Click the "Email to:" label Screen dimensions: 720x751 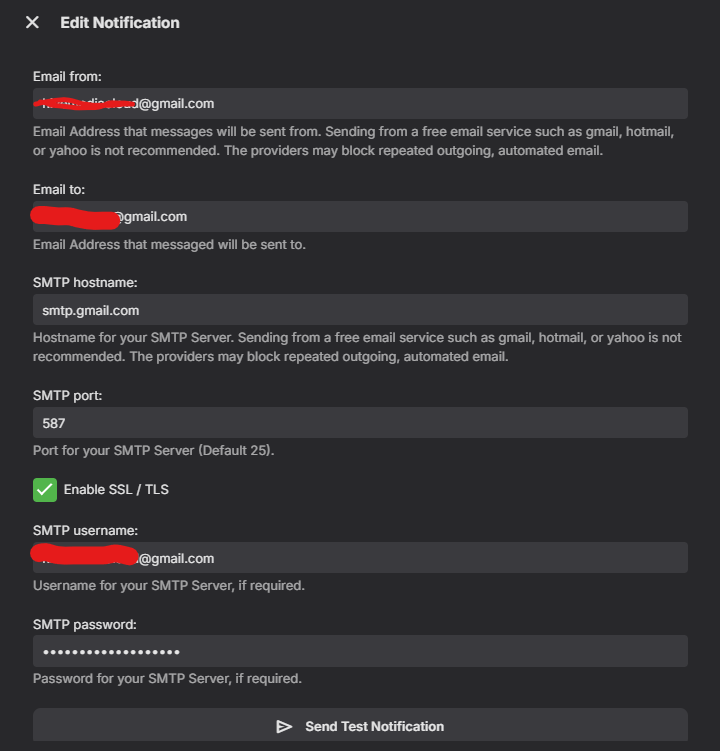pos(60,189)
